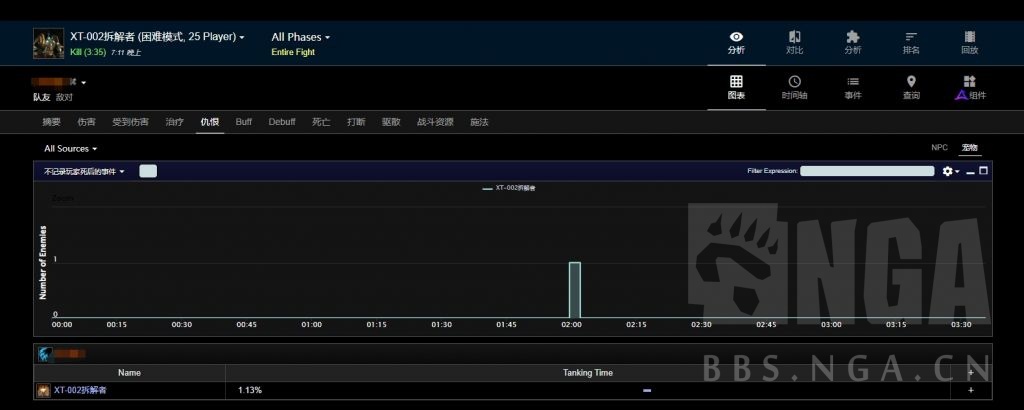Screen dimensions: 1024x410
Task: Open the puzzle-piece 分析 view
Action: tap(853, 43)
